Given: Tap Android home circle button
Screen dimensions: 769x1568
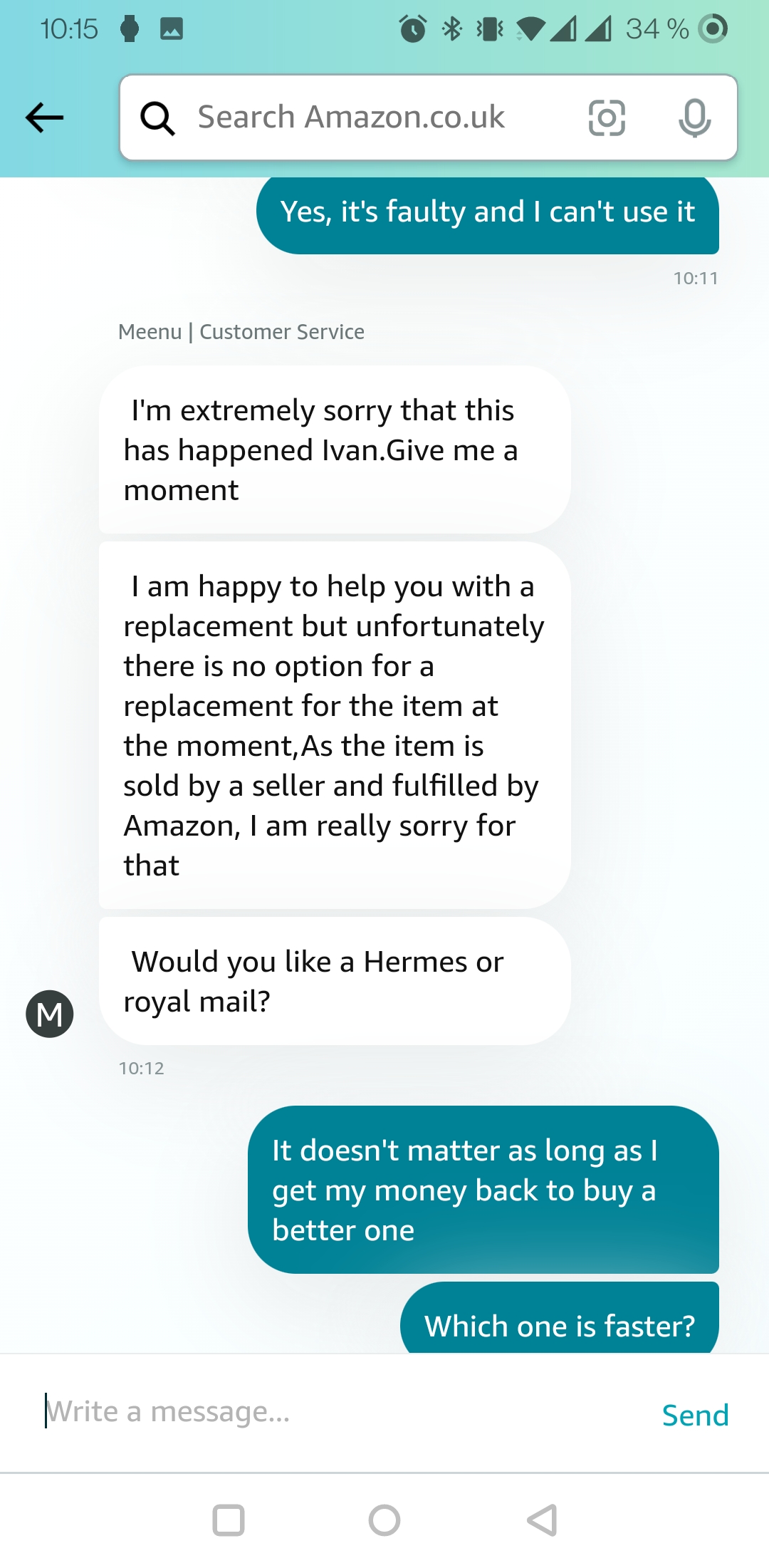Looking at the screenshot, I should pyautogui.click(x=384, y=1520).
